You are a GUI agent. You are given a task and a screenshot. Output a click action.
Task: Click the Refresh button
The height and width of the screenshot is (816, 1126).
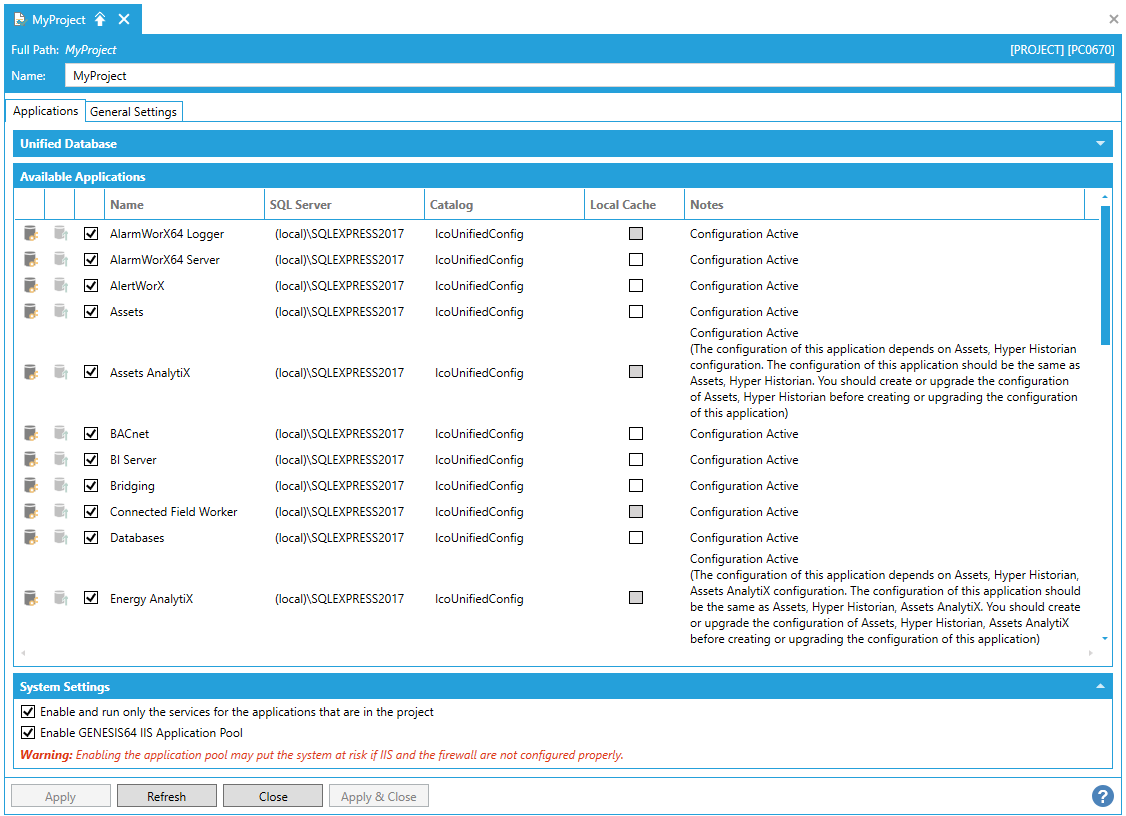click(167, 796)
